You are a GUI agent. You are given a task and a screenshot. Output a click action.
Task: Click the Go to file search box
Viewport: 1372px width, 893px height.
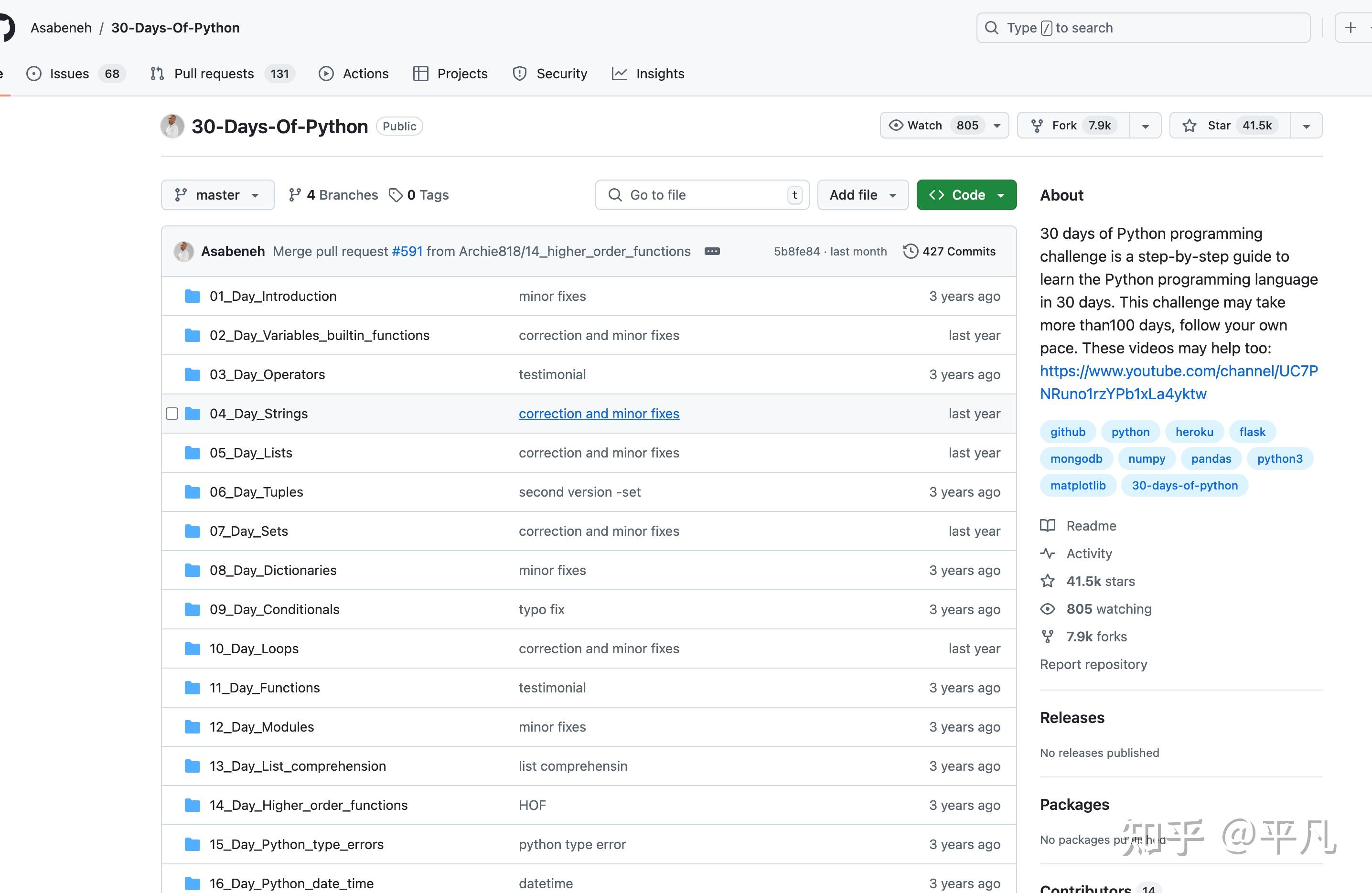point(702,195)
